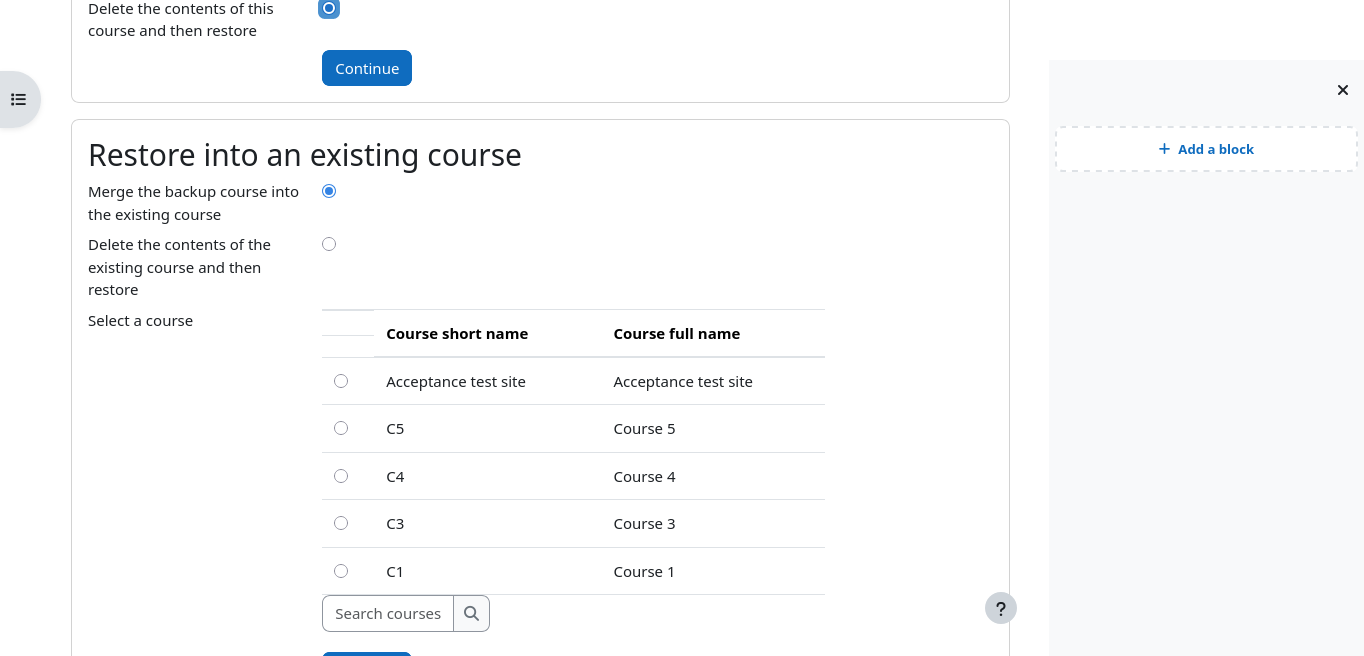
Task: Open the help question mark button
Action: coord(1000,608)
